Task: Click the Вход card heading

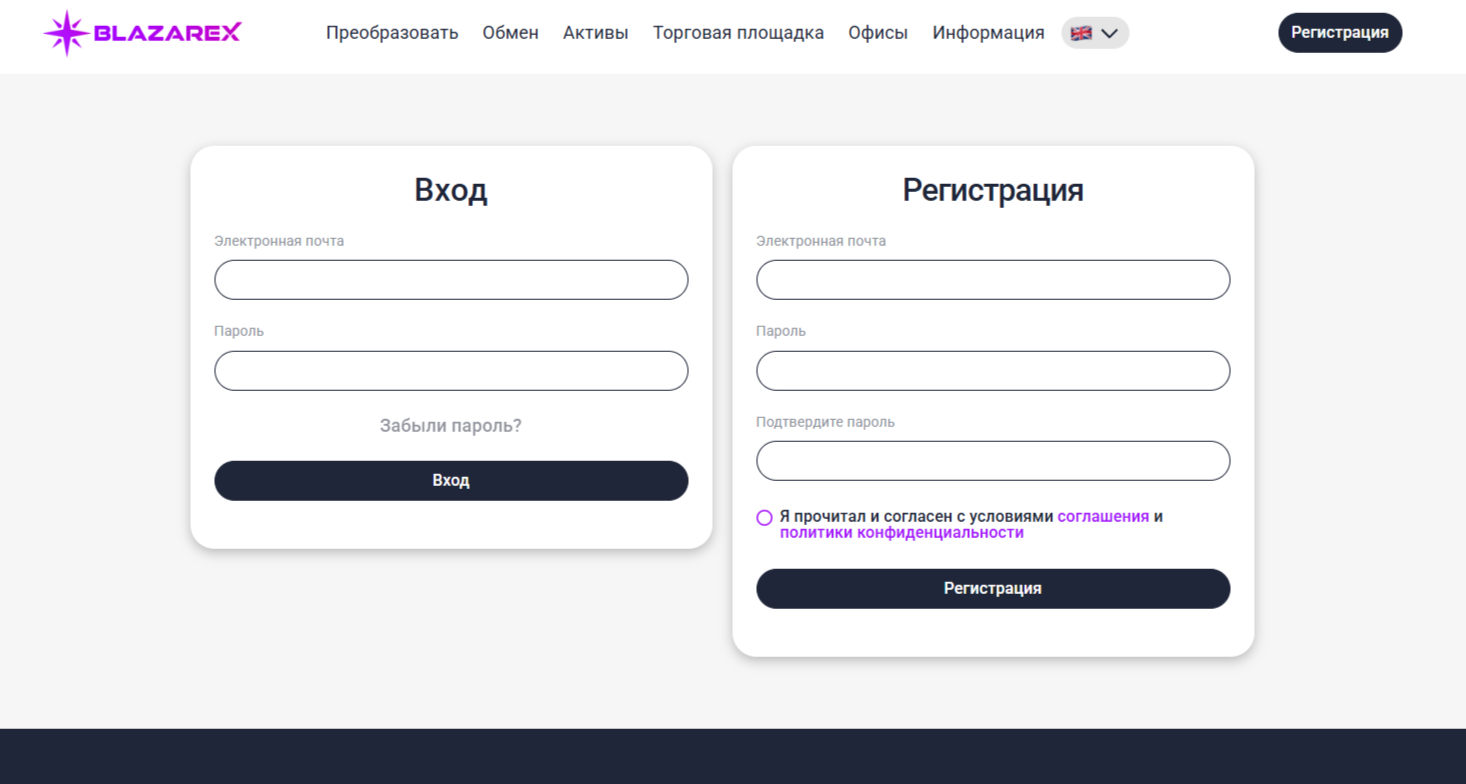Action: (451, 190)
